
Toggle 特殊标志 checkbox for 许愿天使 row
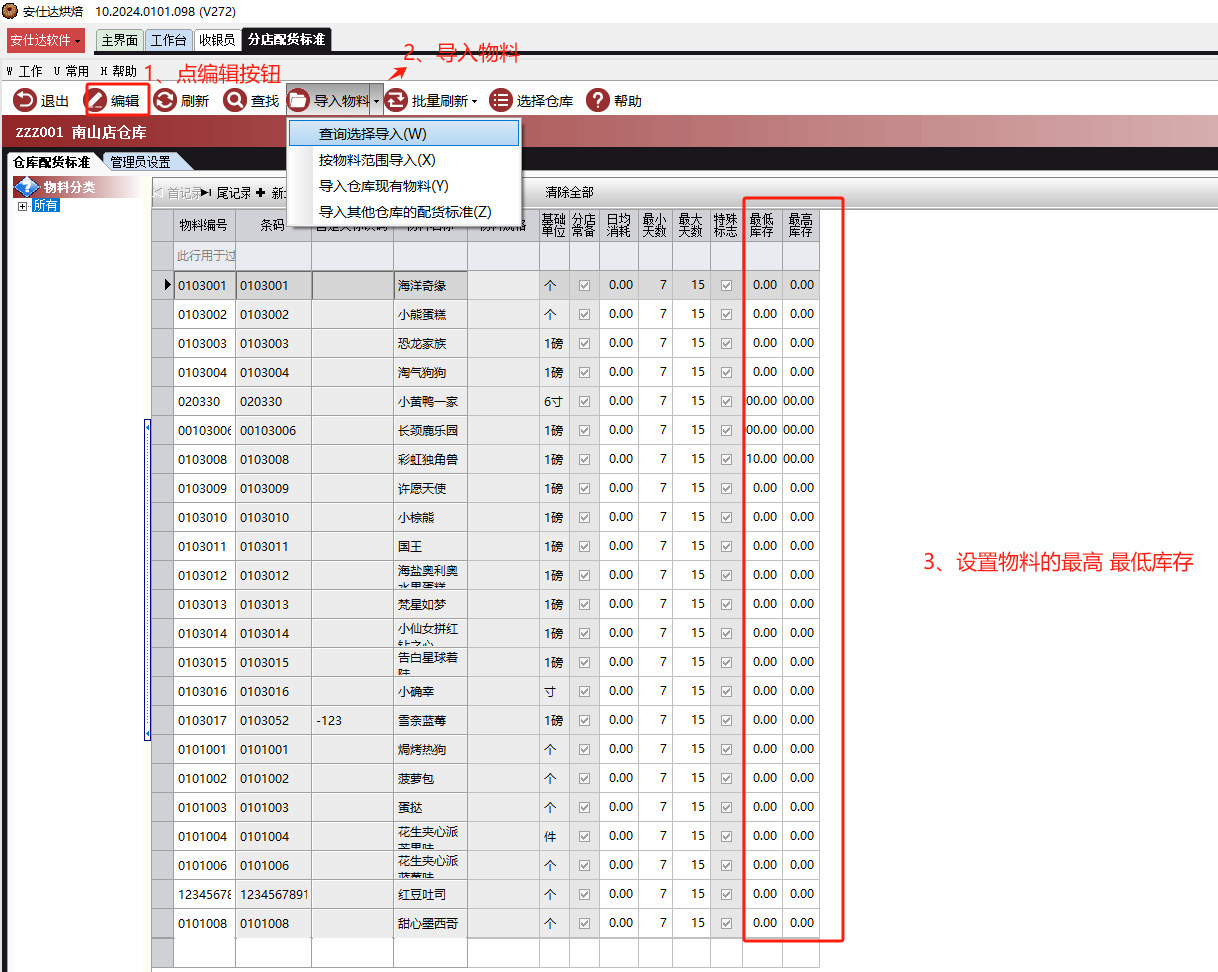pyautogui.click(x=727, y=488)
